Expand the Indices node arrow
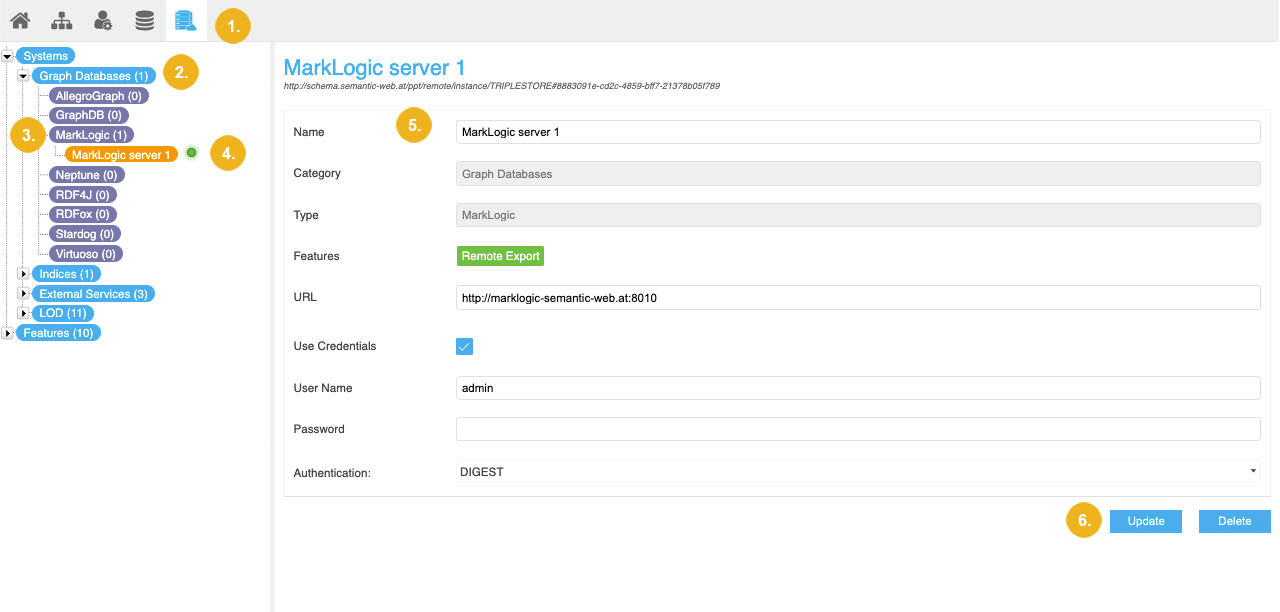This screenshot has width=1280, height=612. click(x=23, y=274)
